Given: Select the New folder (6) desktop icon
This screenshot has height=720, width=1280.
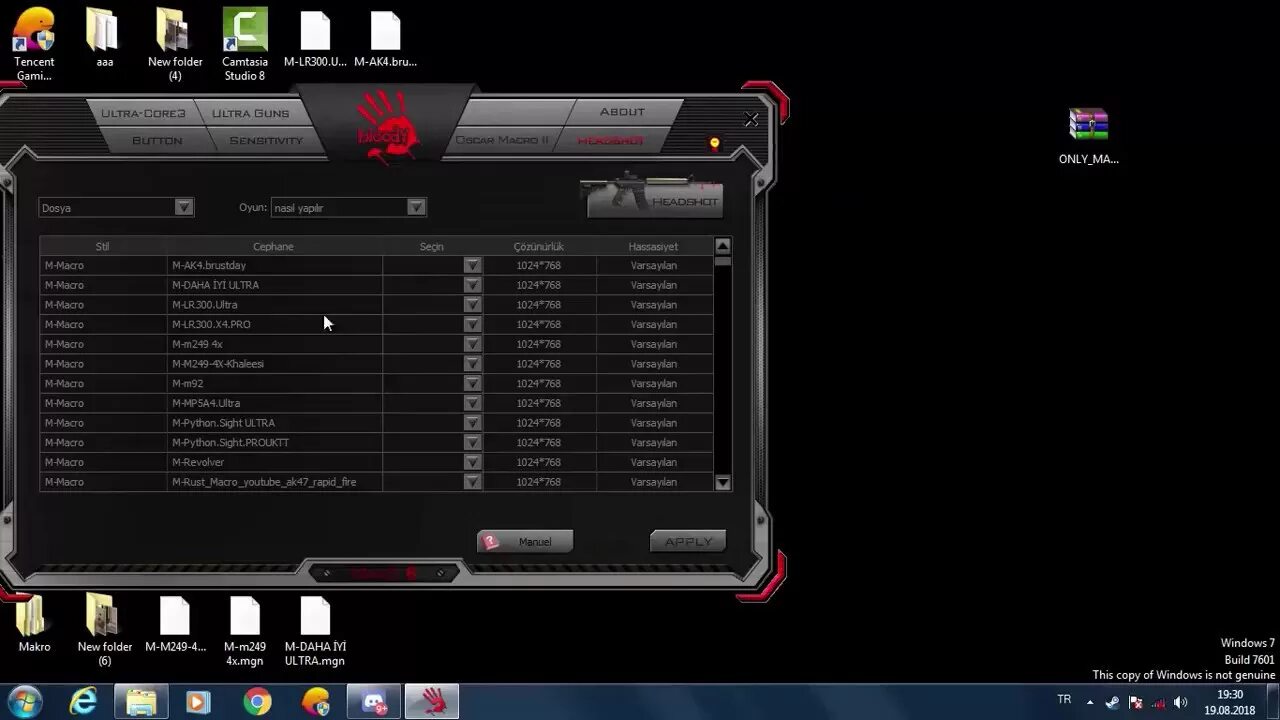Looking at the screenshot, I should [x=104, y=630].
